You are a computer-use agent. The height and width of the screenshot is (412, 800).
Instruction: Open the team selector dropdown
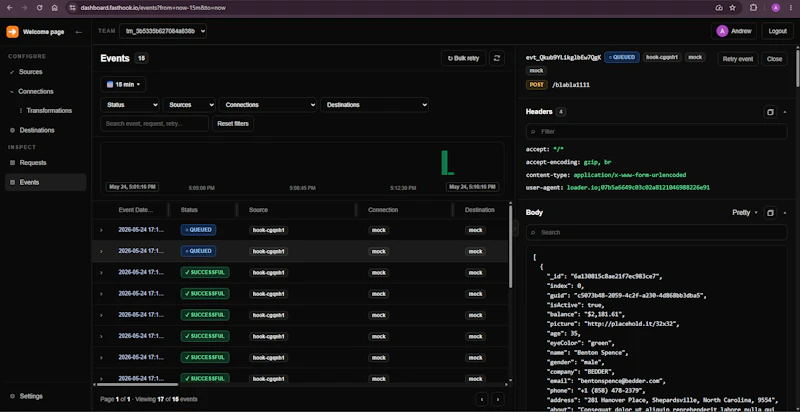coord(163,31)
